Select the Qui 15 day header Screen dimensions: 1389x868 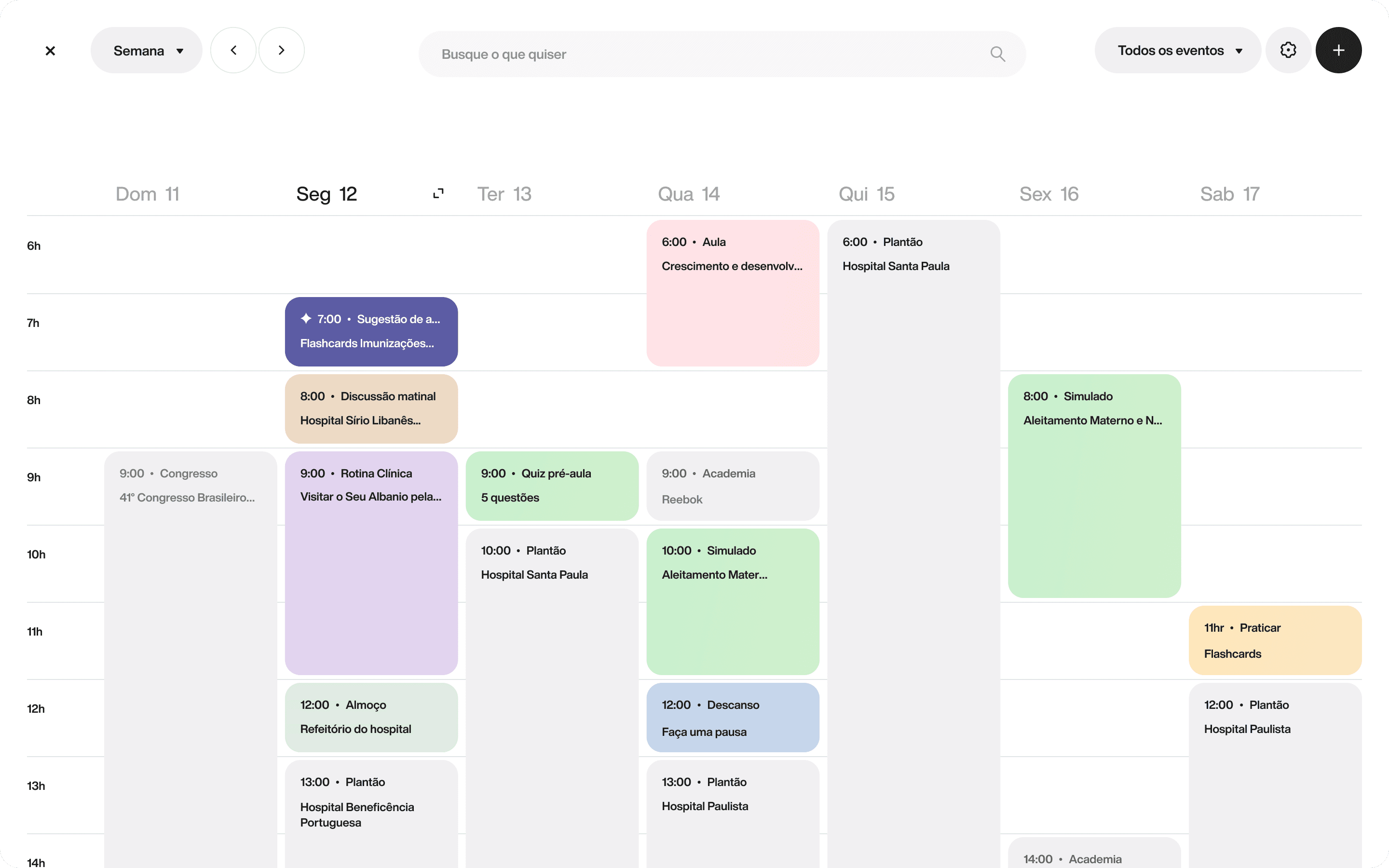866,194
